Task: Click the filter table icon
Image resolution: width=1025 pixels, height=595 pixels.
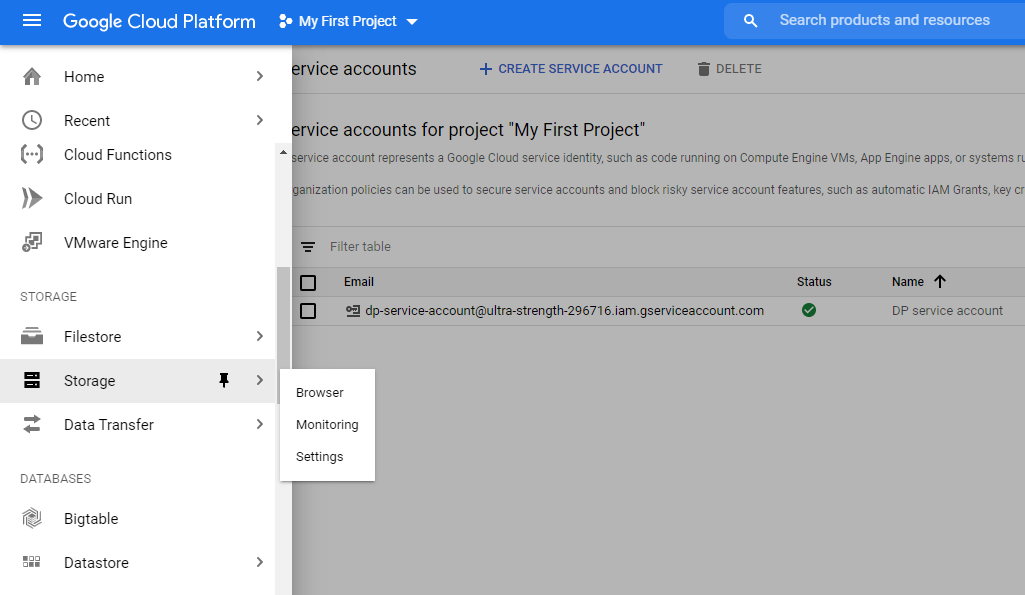Action: click(x=308, y=246)
